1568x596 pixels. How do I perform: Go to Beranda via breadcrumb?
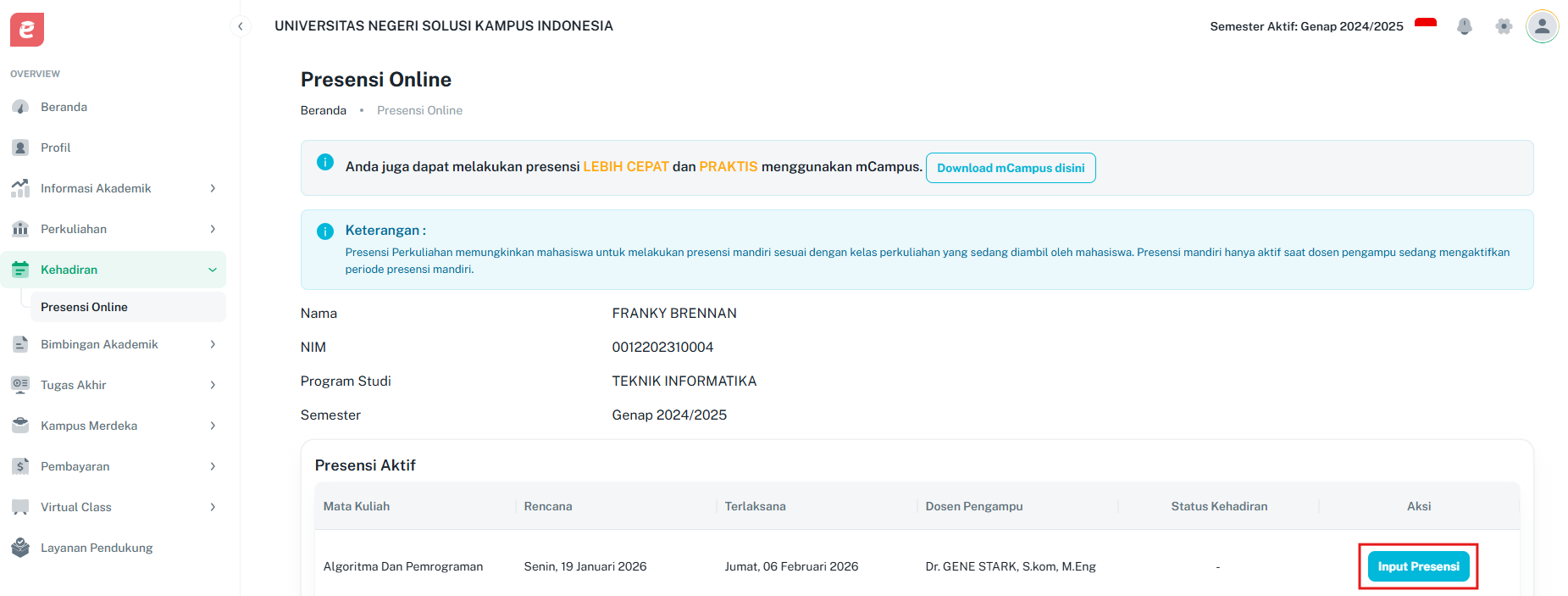[324, 110]
